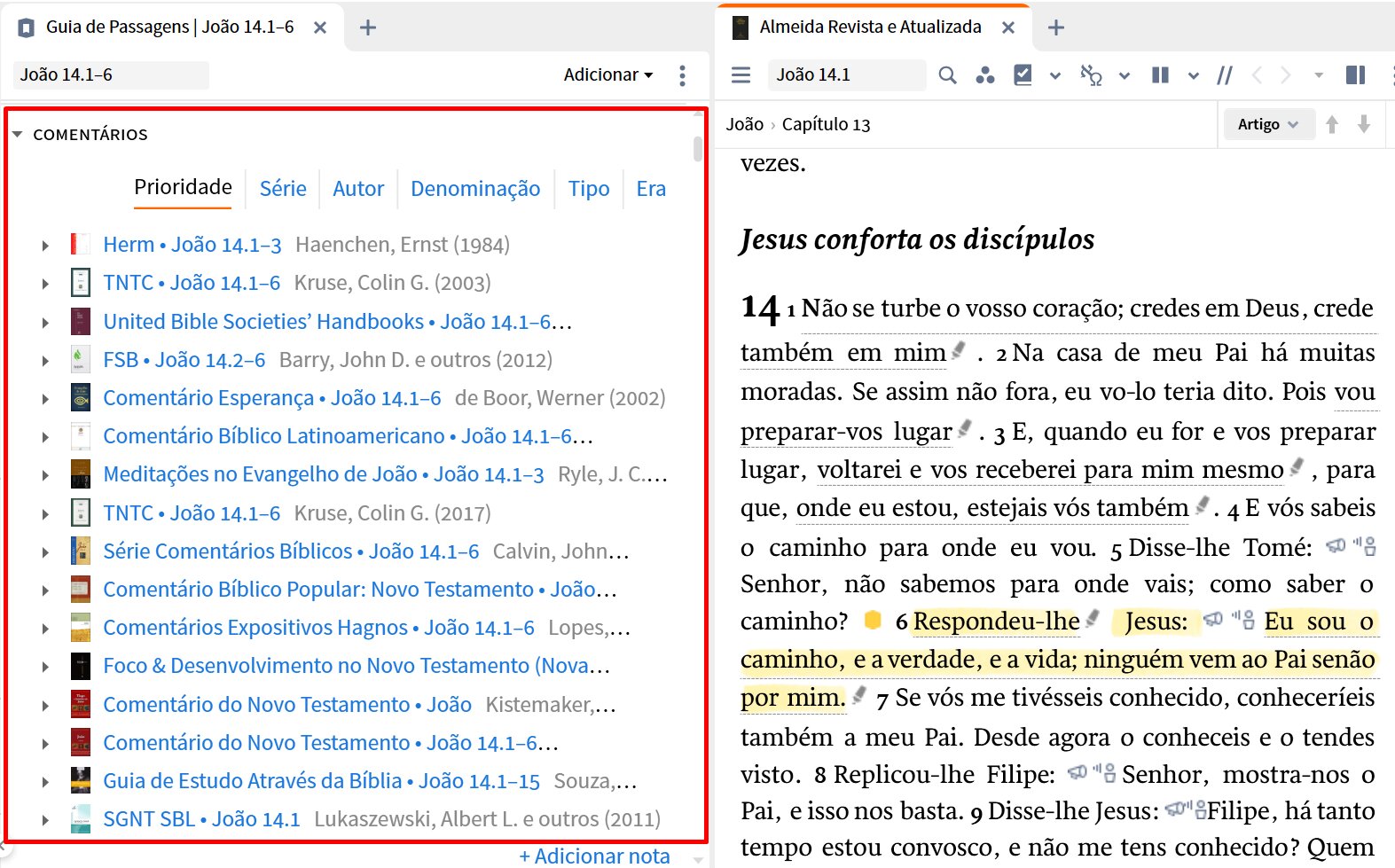
Task: Expand the SGNT SBL João 14.1 entry
Action: [x=45, y=820]
